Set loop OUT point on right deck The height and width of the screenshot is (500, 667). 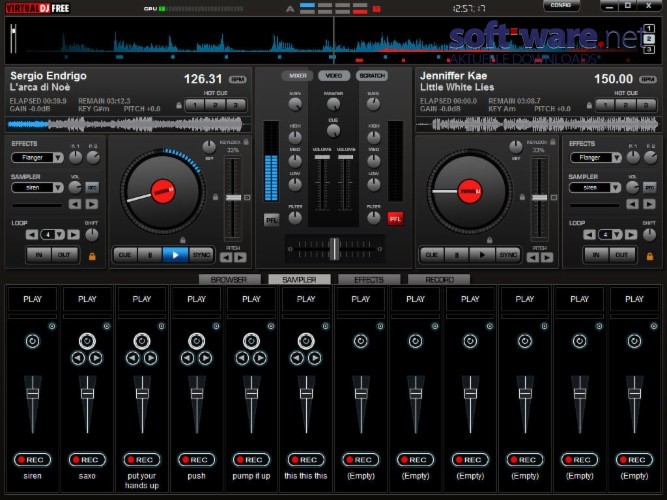pyautogui.click(x=621, y=255)
